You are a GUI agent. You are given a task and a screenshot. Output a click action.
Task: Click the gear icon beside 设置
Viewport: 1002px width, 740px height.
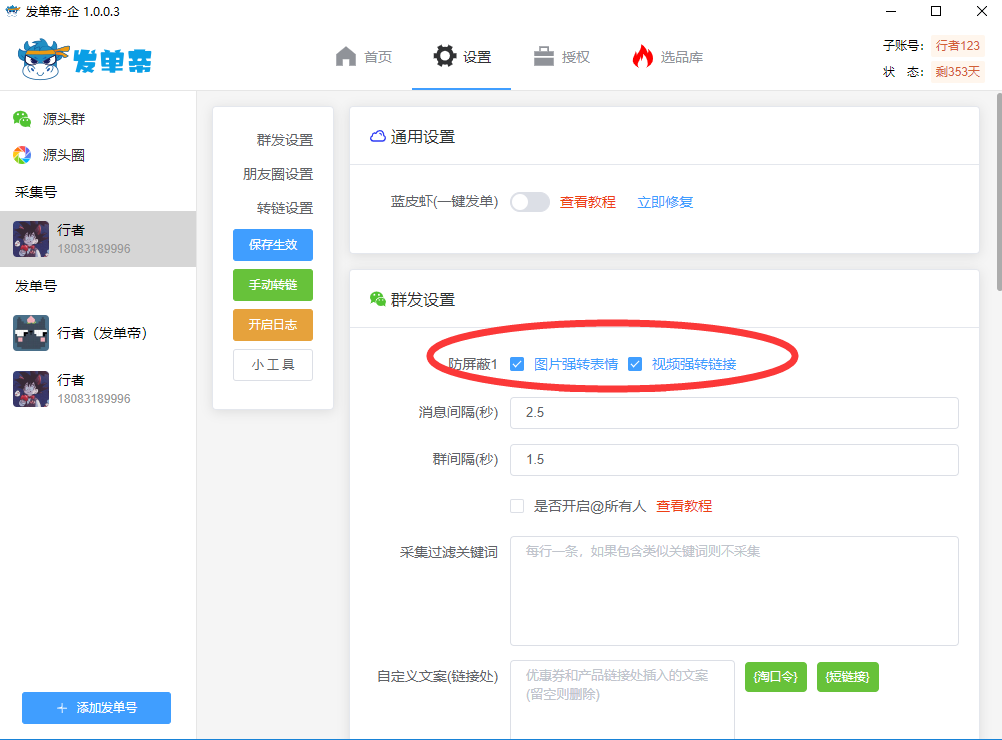click(x=445, y=56)
